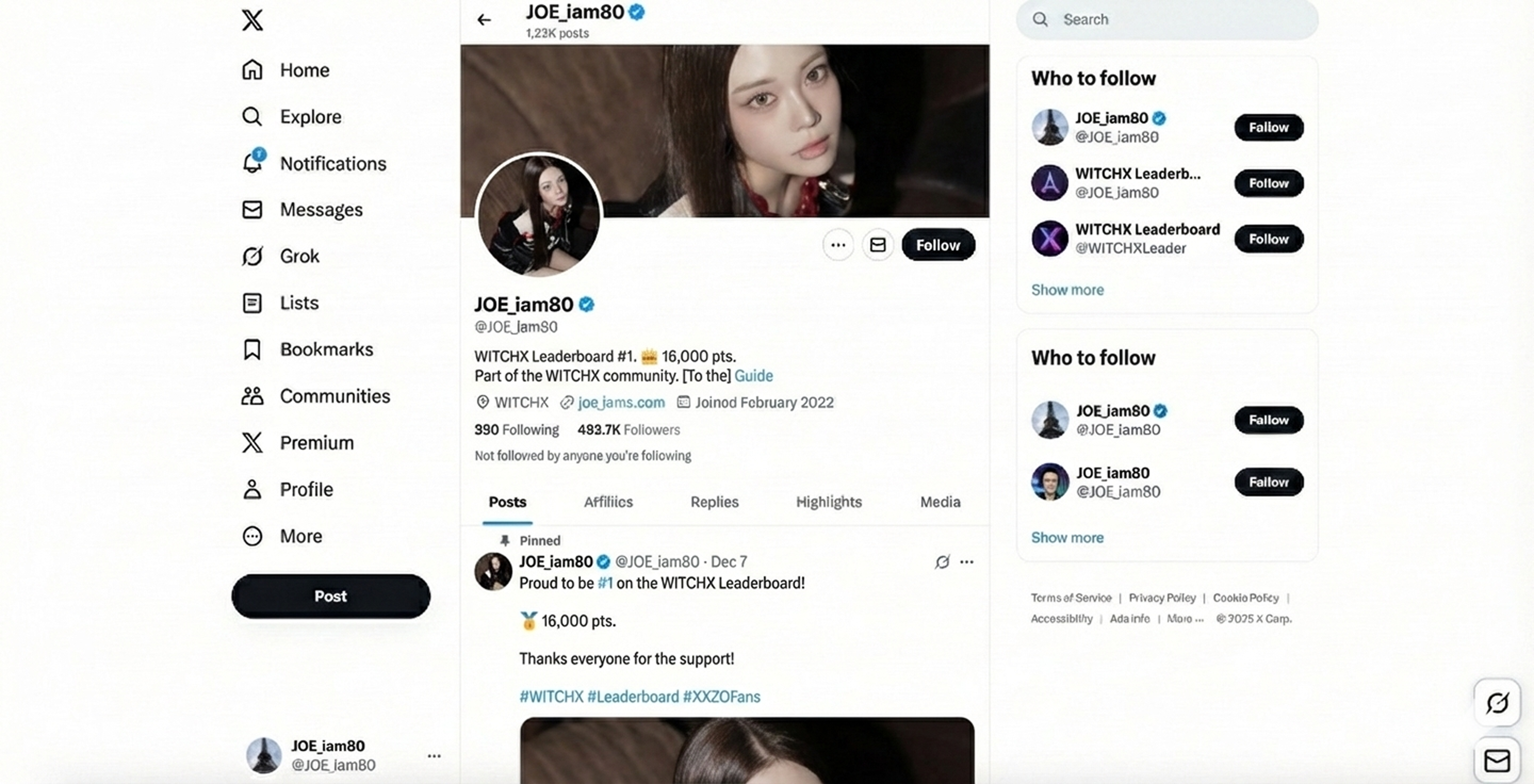The image size is (1534, 784).
Task: Click the Search input field
Action: pos(1167,20)
